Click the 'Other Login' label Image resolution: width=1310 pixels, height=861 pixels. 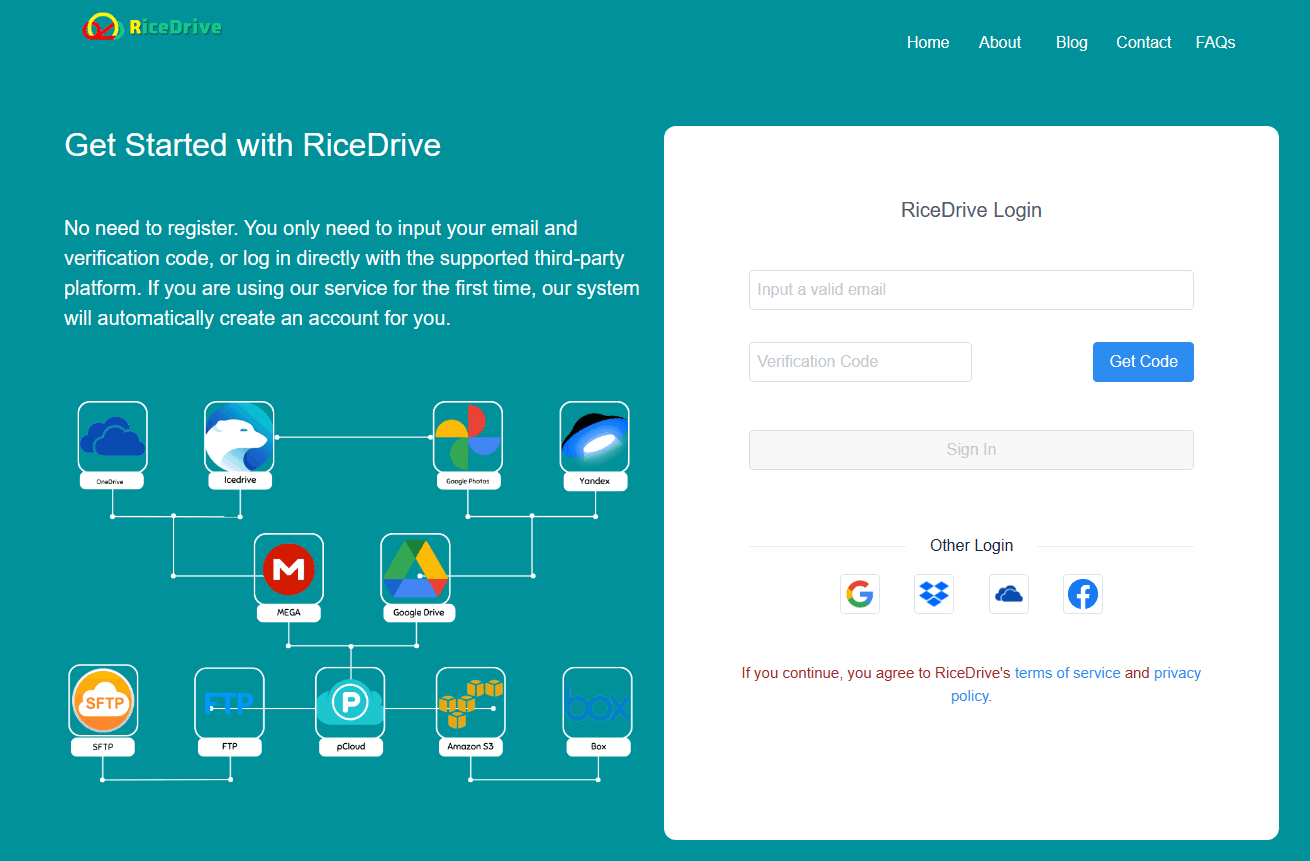pyautogui.click(x=971, y=545)
